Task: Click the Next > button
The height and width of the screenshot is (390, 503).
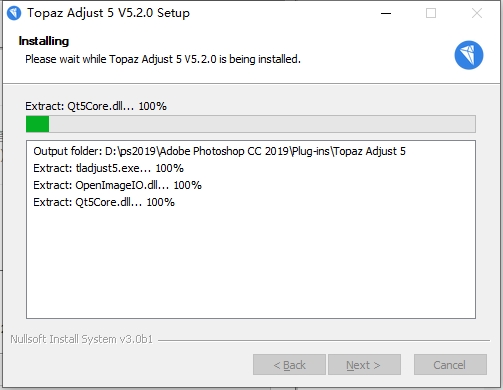Action: (364, 365)
